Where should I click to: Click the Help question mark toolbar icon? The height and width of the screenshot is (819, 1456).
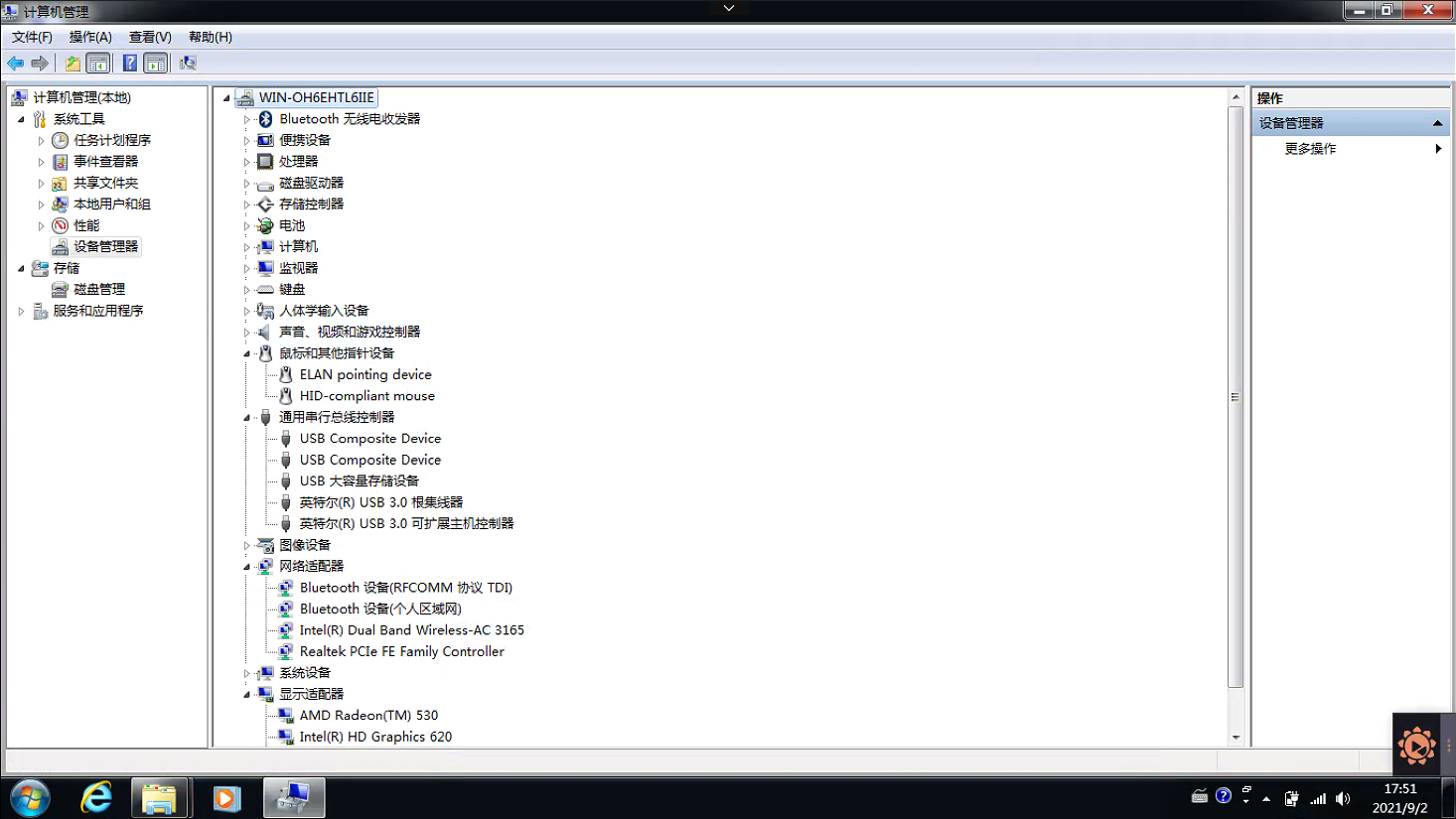point(129,64)
